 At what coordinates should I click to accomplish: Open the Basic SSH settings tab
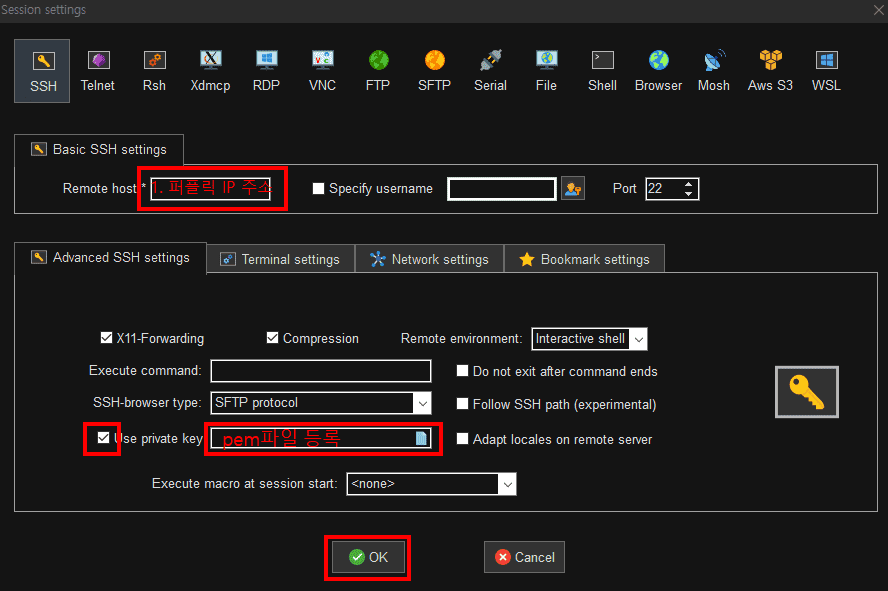pos(99,149)
